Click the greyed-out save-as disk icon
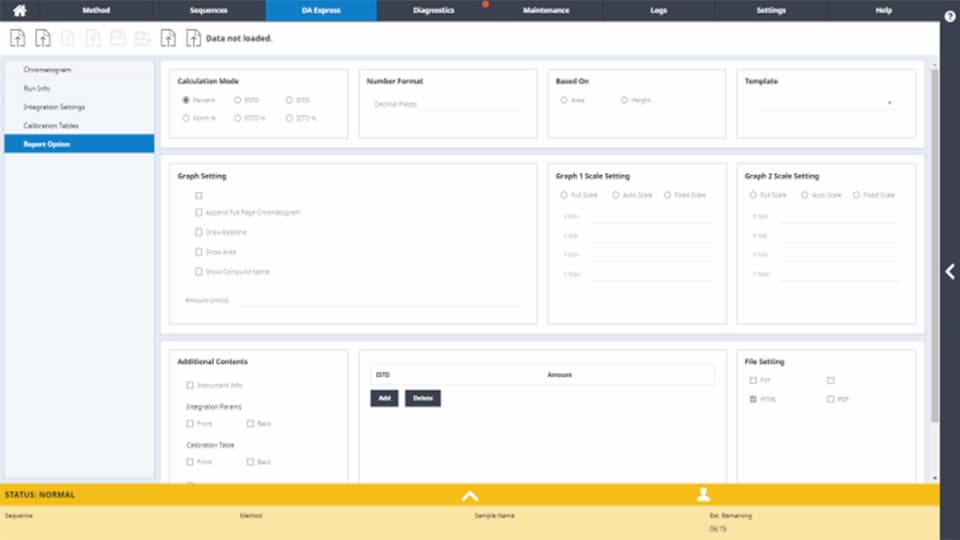 tap(143, 38)
